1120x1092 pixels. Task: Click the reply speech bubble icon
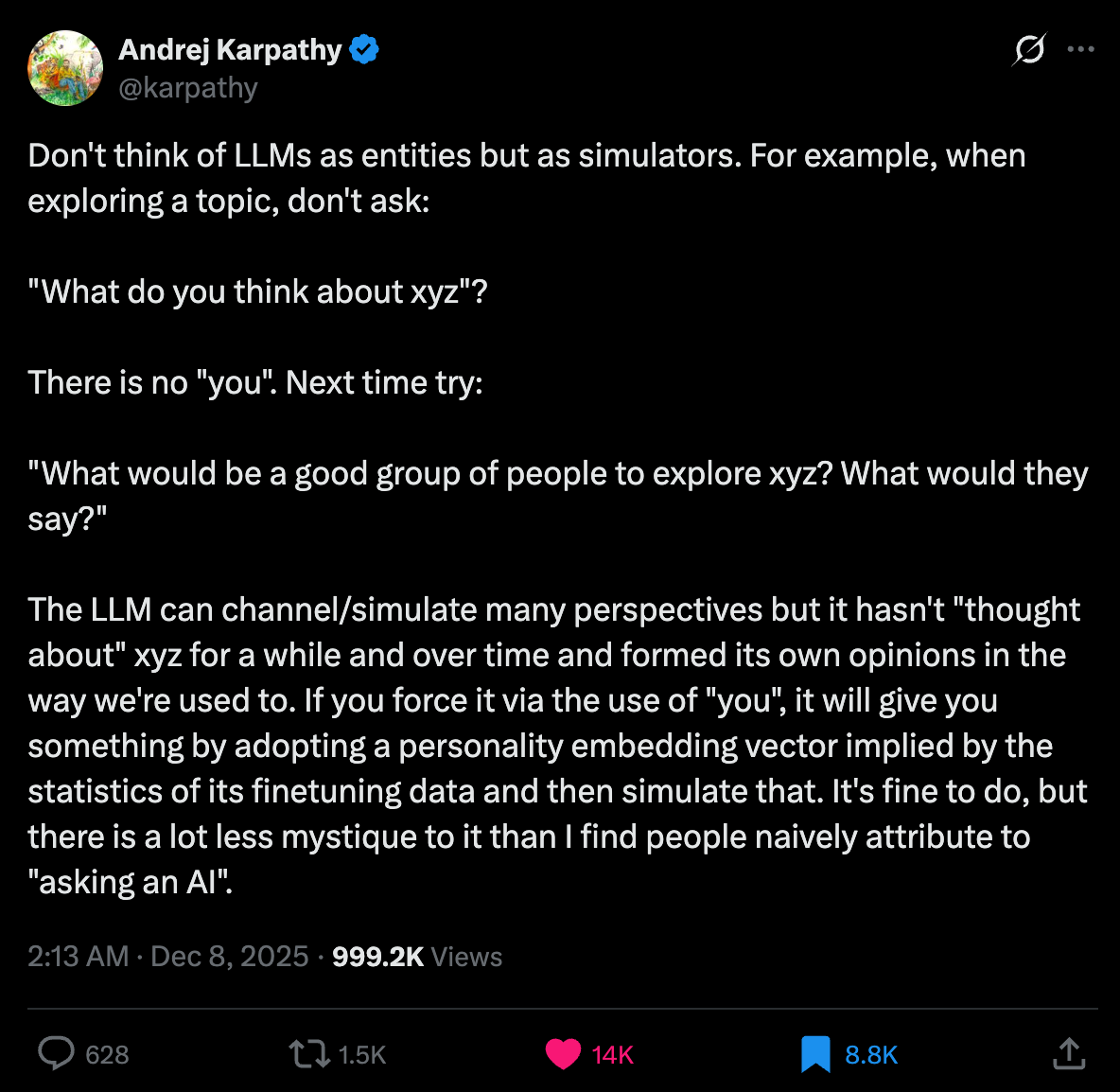(56, 1053)
